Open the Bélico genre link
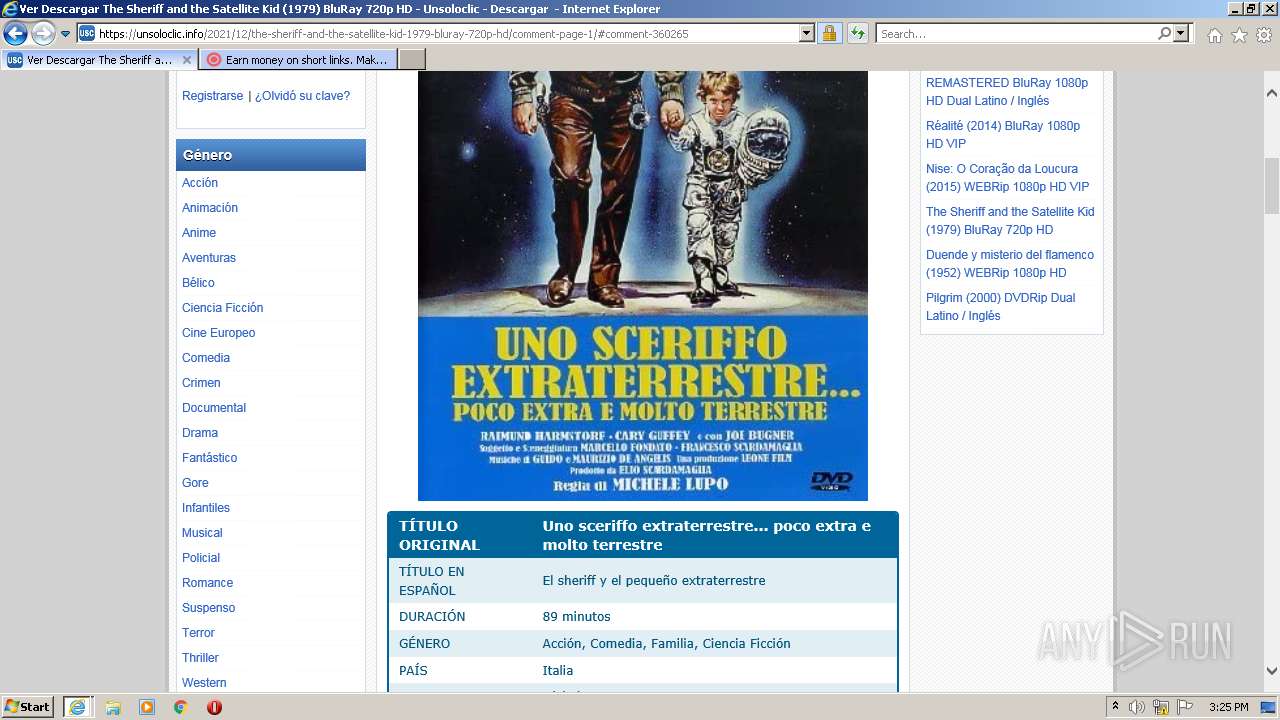The height and width of the screenshot is (720, 1280). tap(198, 283)
